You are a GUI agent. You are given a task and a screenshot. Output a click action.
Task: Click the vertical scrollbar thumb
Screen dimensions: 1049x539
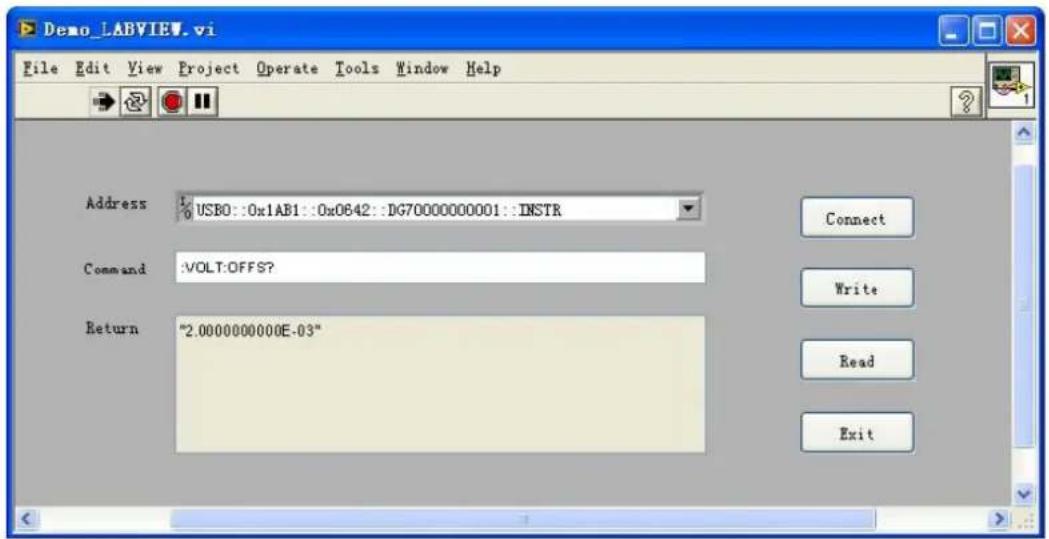point(1024,306)
